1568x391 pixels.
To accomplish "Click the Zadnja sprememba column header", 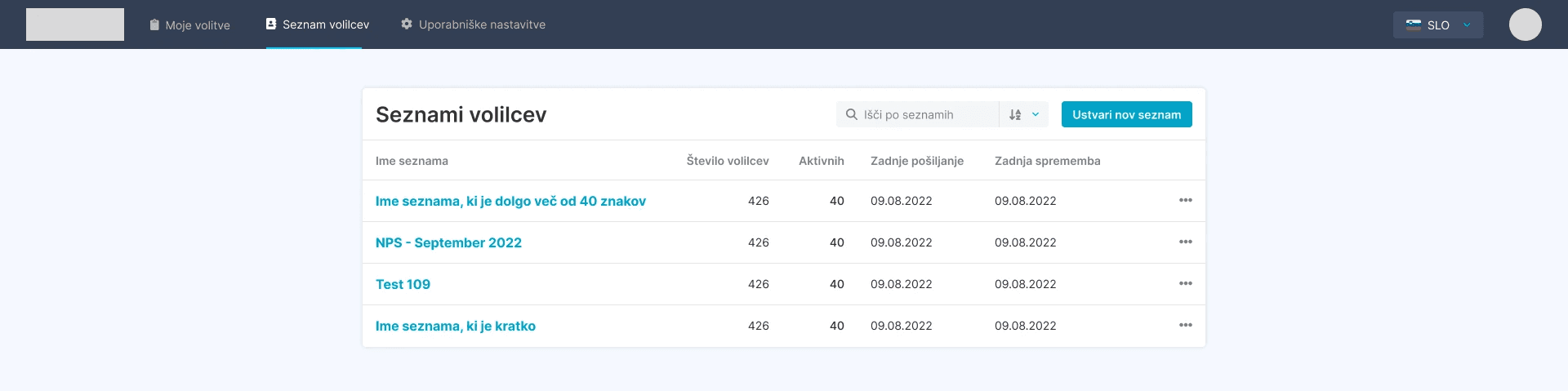I will coord(1048,161).
